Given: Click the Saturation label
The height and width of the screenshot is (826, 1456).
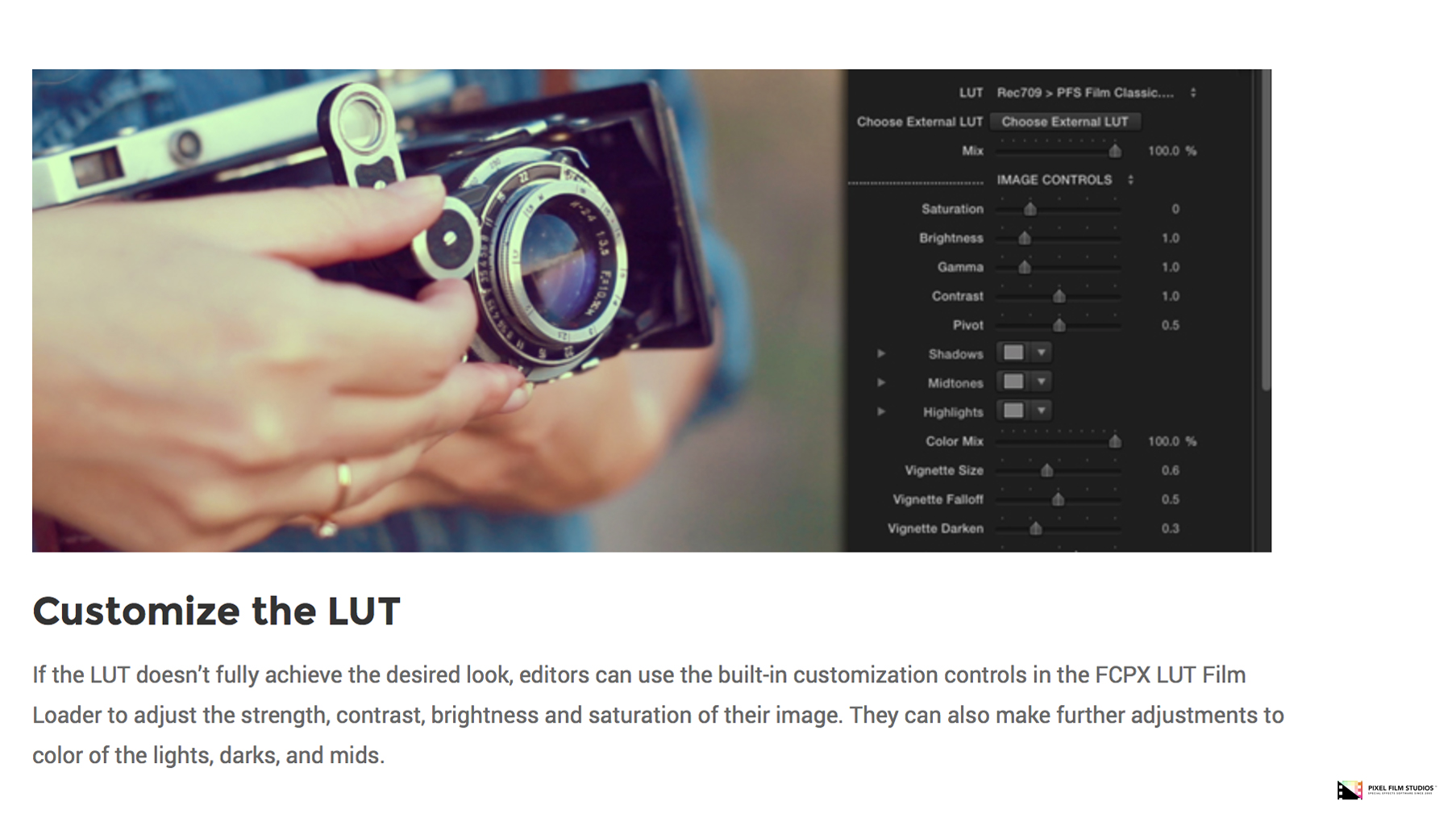Looking at the screenshot, I should 952,209.
